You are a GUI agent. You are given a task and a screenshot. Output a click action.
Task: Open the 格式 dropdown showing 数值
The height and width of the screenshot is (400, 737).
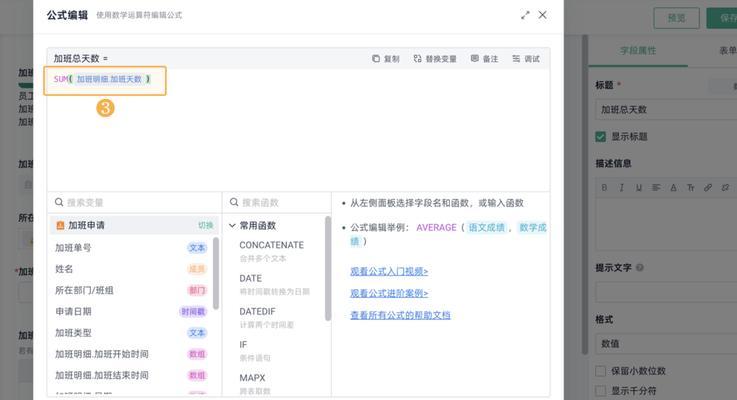666,344
